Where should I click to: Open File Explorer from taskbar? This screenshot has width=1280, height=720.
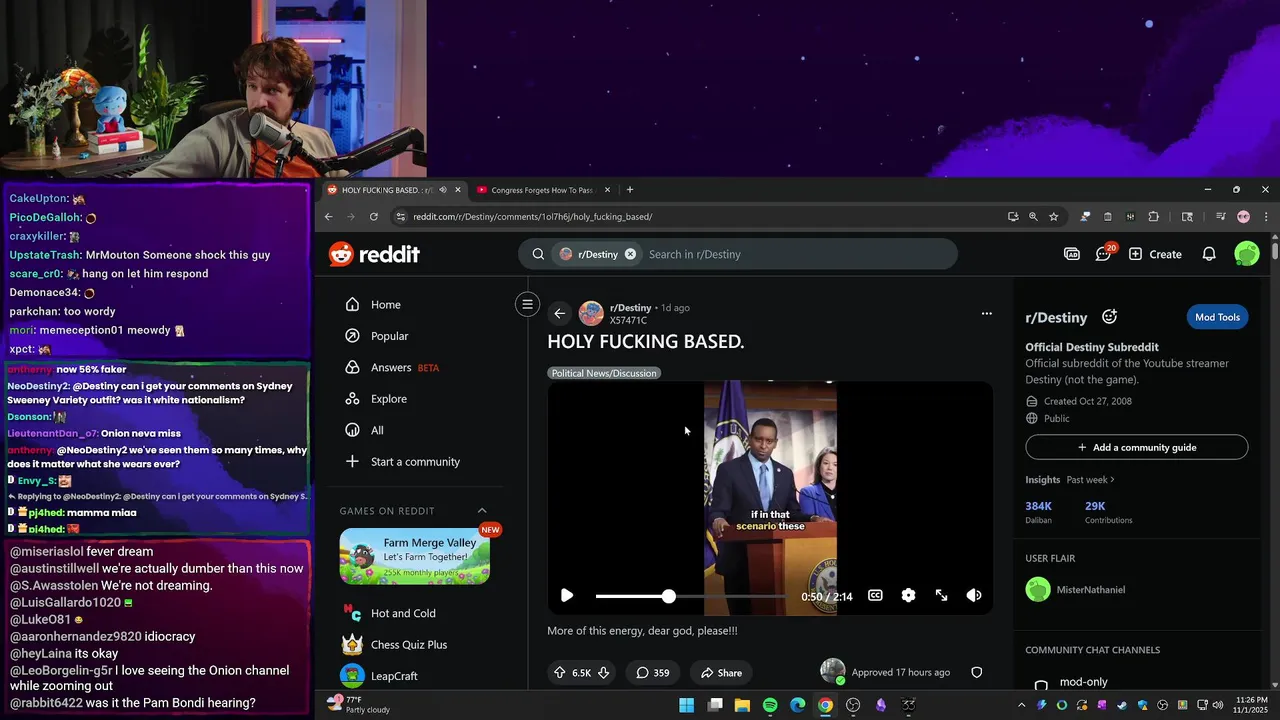pyautogui.click(x=742, y=705)
